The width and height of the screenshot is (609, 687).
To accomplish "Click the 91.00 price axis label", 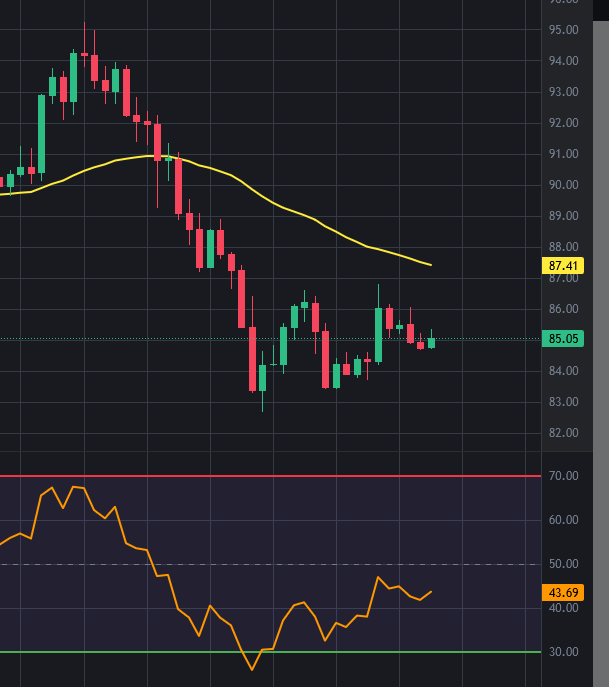I will click(x=563, y=154).
